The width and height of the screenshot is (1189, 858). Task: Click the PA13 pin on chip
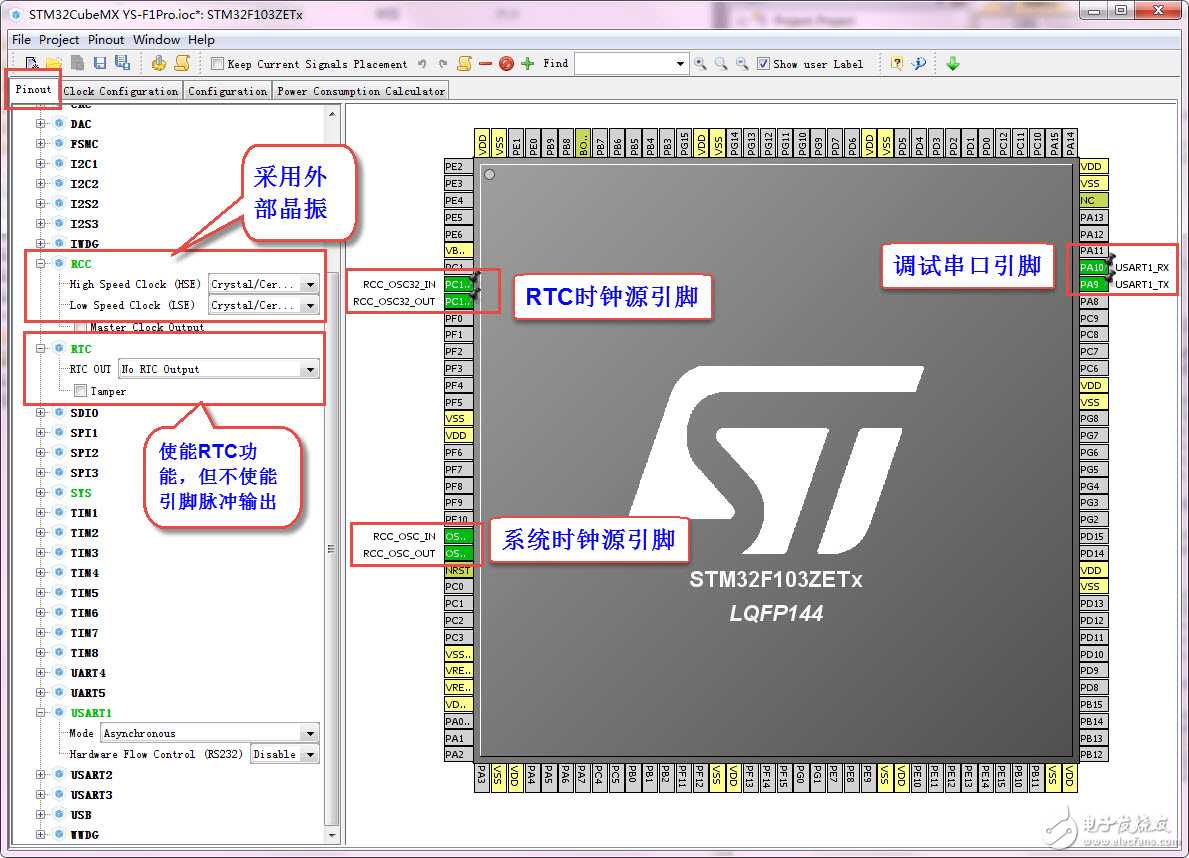point(1093,218)
